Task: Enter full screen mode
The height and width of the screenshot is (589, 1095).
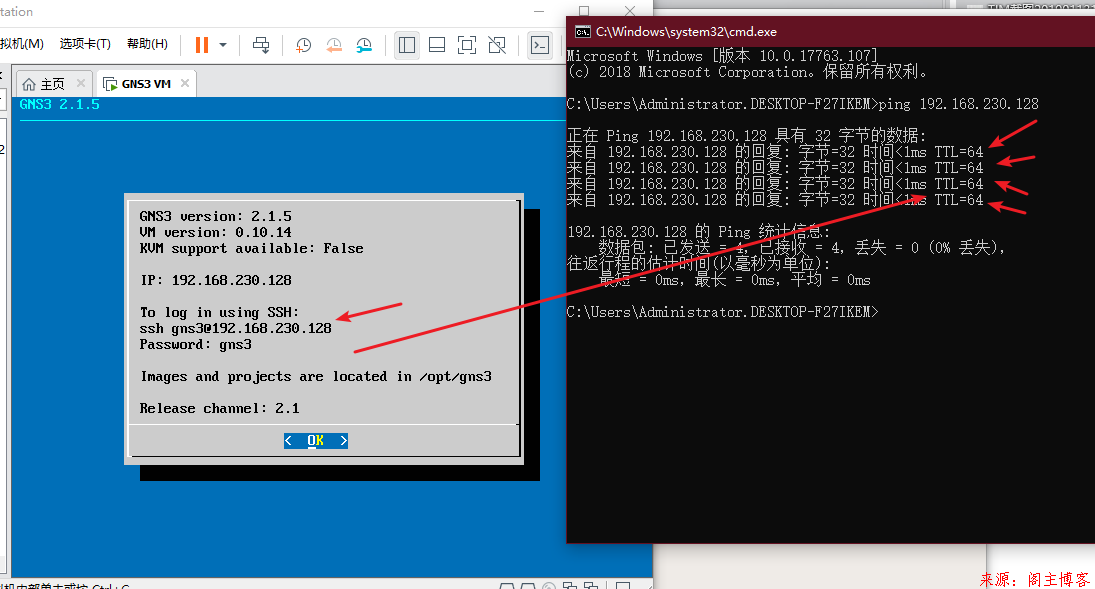Action: [467, 45]
